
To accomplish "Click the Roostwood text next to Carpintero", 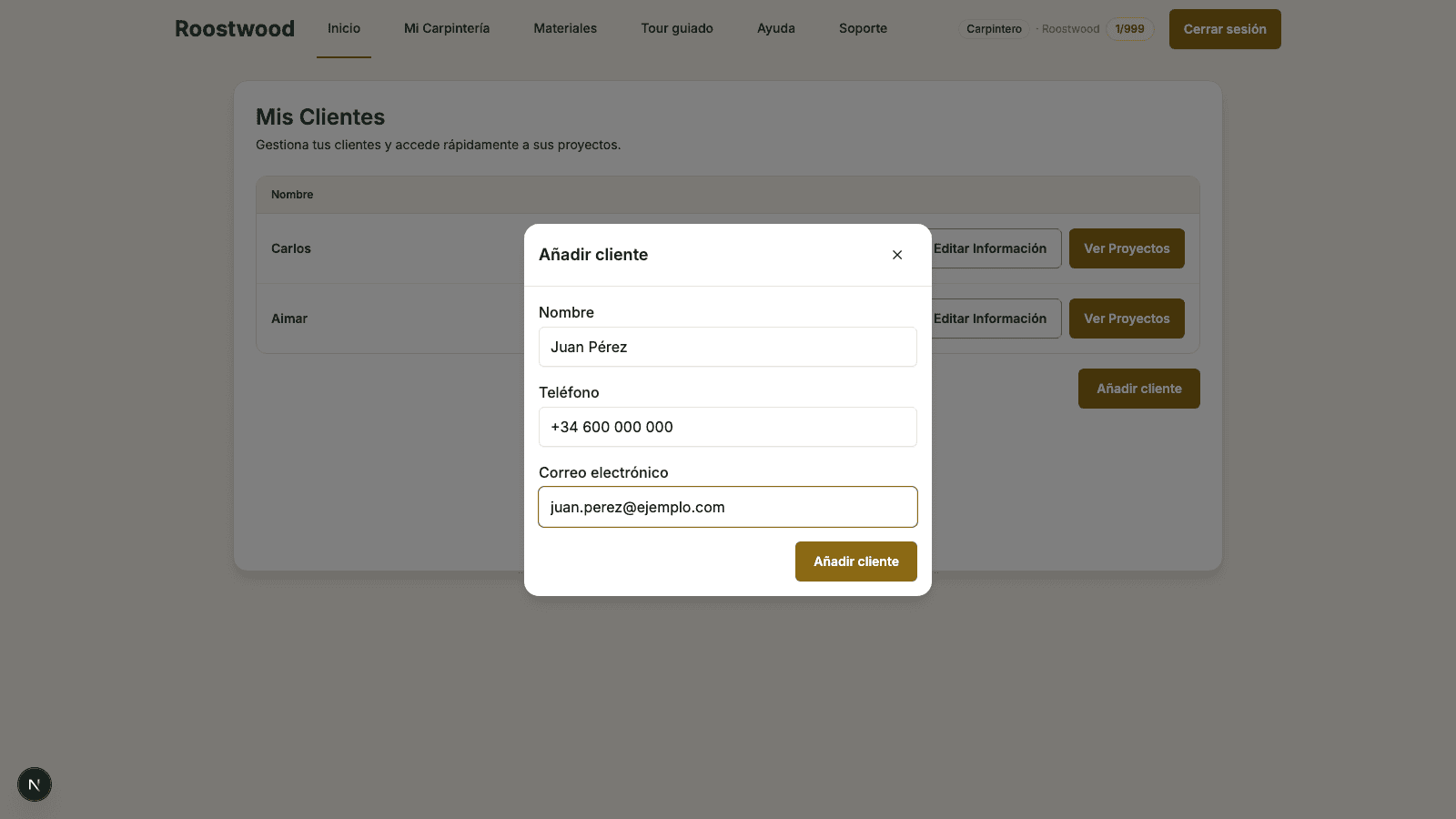I will tap(1070, 29).
